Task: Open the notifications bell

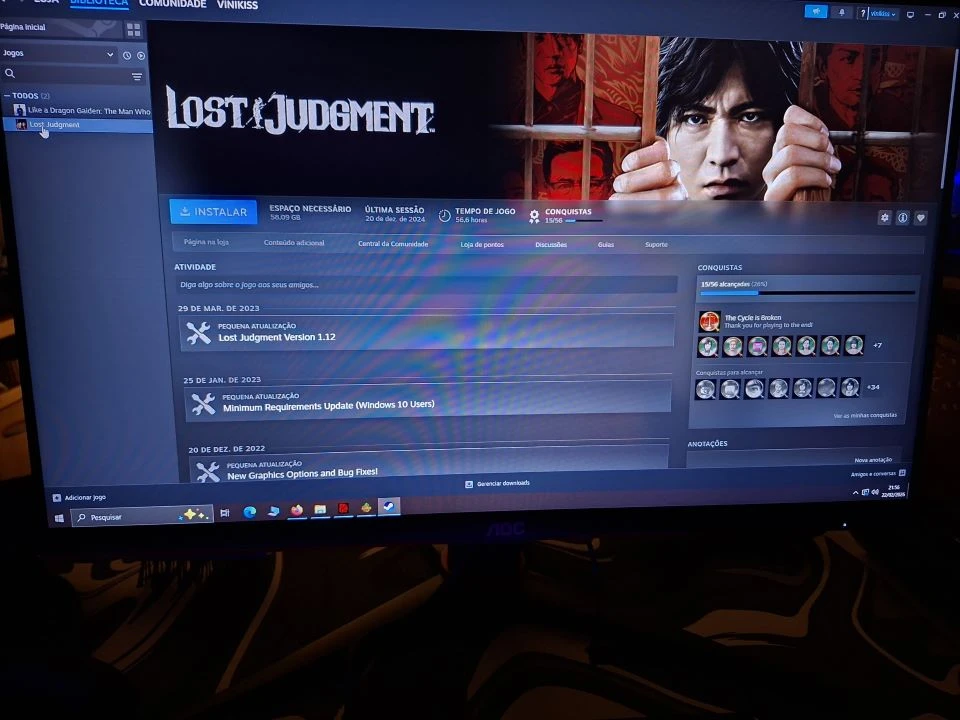Action: coord(843,13)
